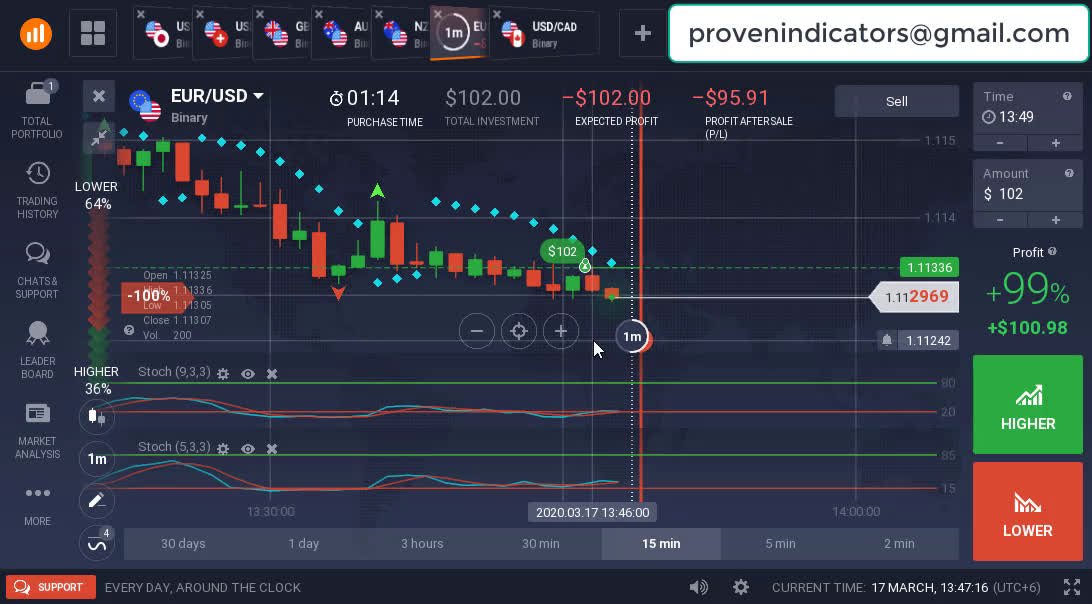Image resolution: width=1092 pixels, height=604 pixels.
Task: Click the grid layout icon in top bar
Action: 93,34
